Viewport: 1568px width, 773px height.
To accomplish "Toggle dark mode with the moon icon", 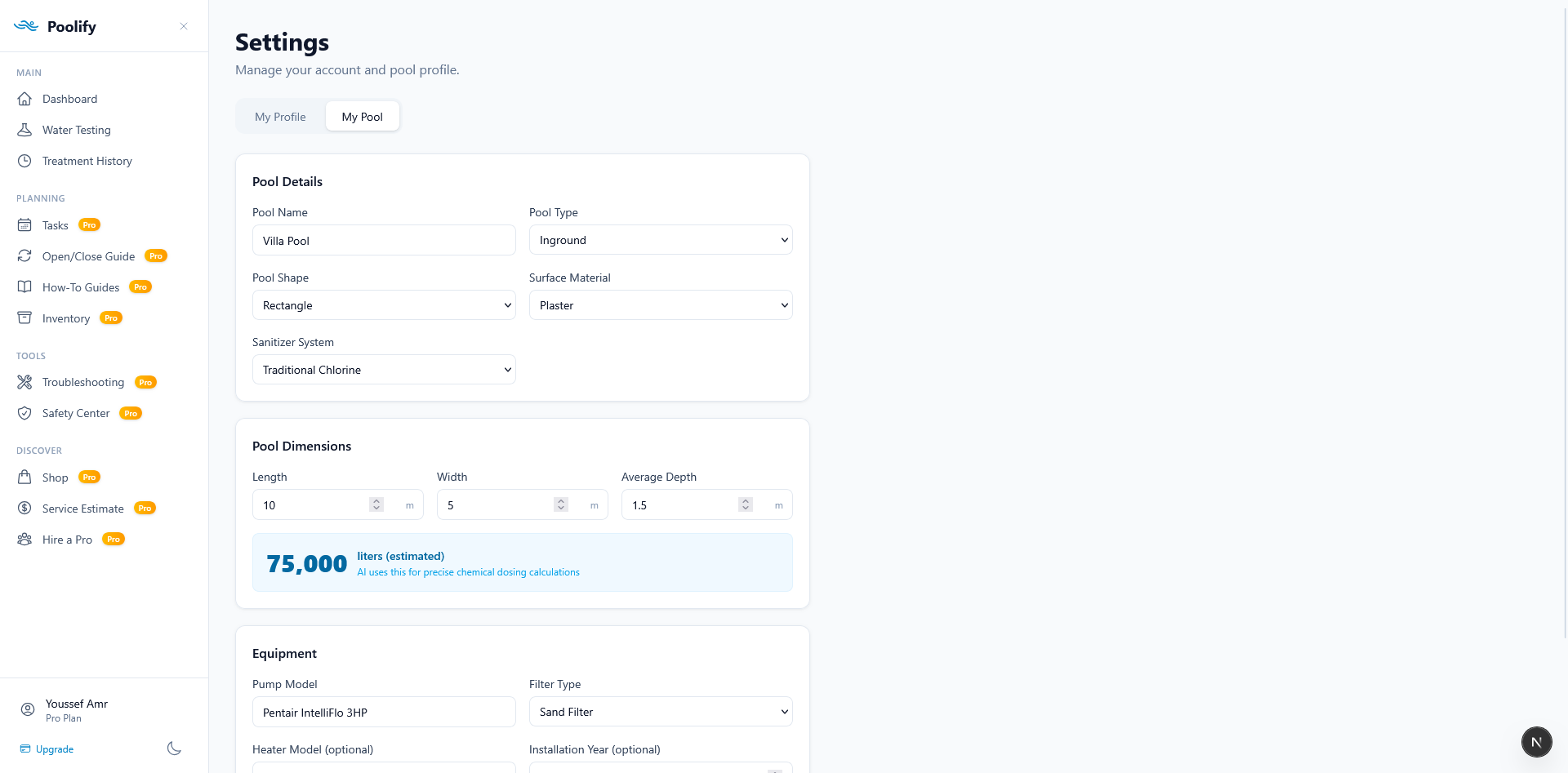I will pos(174,749).
